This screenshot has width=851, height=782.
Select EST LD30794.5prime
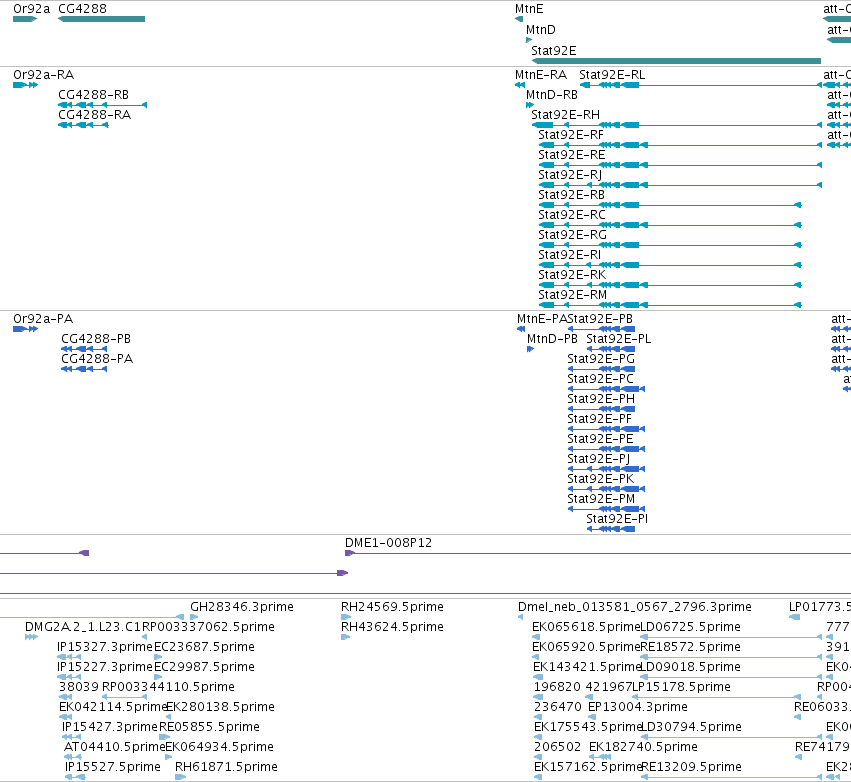(691, 728)
